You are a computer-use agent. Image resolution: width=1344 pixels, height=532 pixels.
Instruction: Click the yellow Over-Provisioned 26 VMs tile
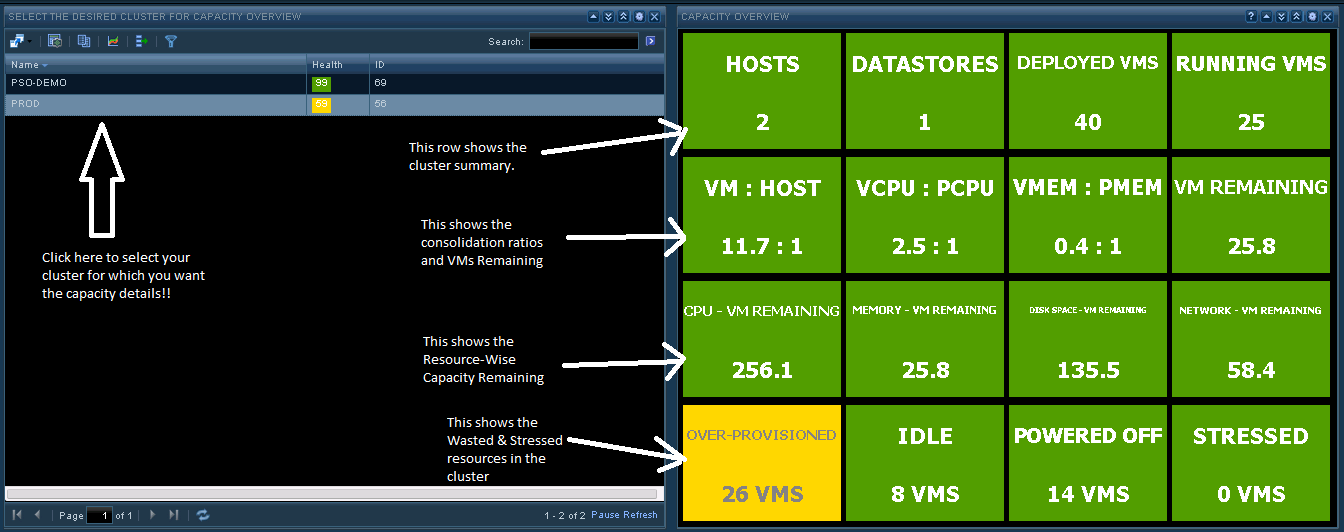(762, 463)
